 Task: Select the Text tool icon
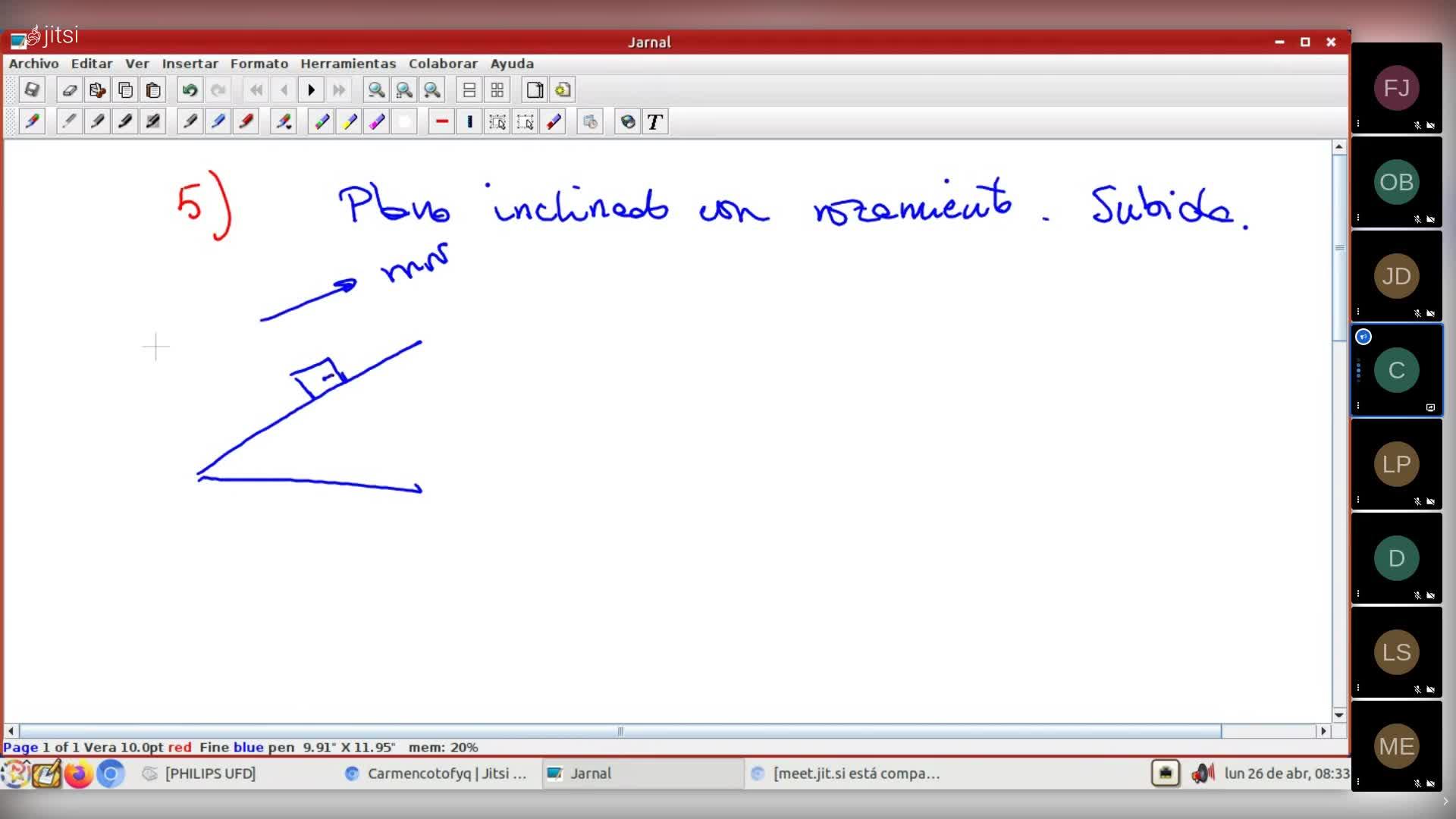[x=655, y=122]
